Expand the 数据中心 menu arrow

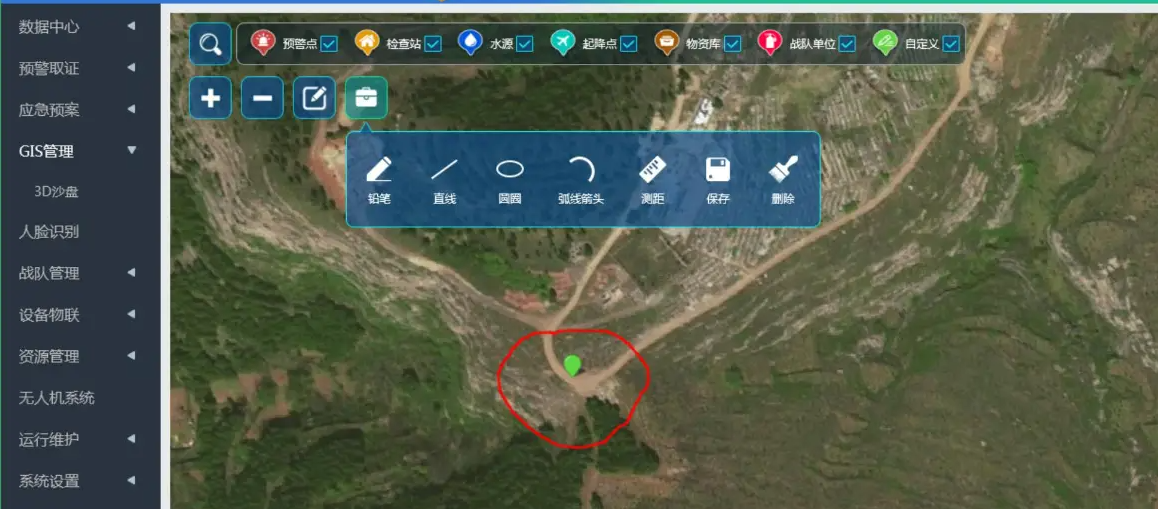pos(131,26)
